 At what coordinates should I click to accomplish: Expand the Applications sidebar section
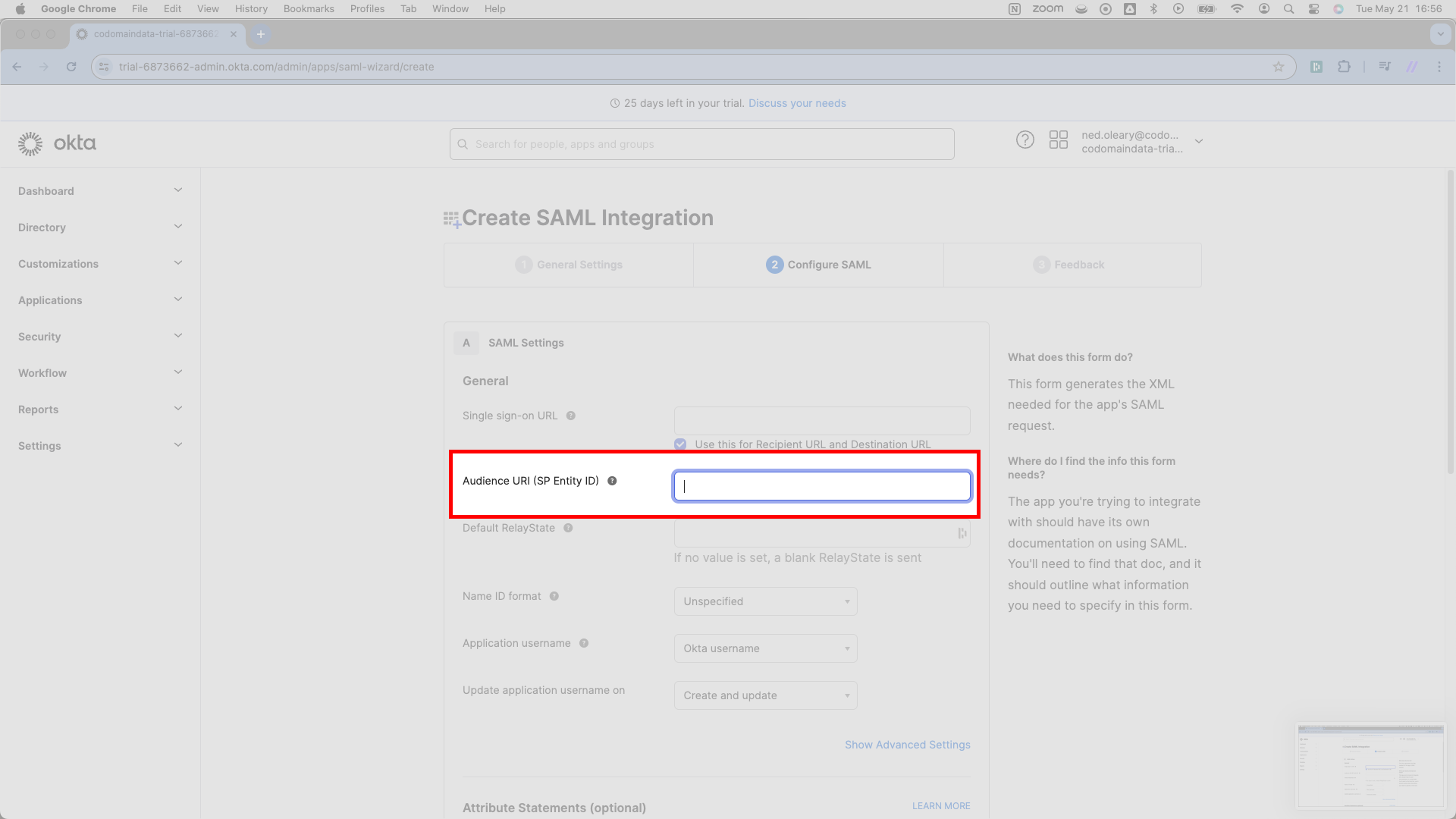click(100, 300)
